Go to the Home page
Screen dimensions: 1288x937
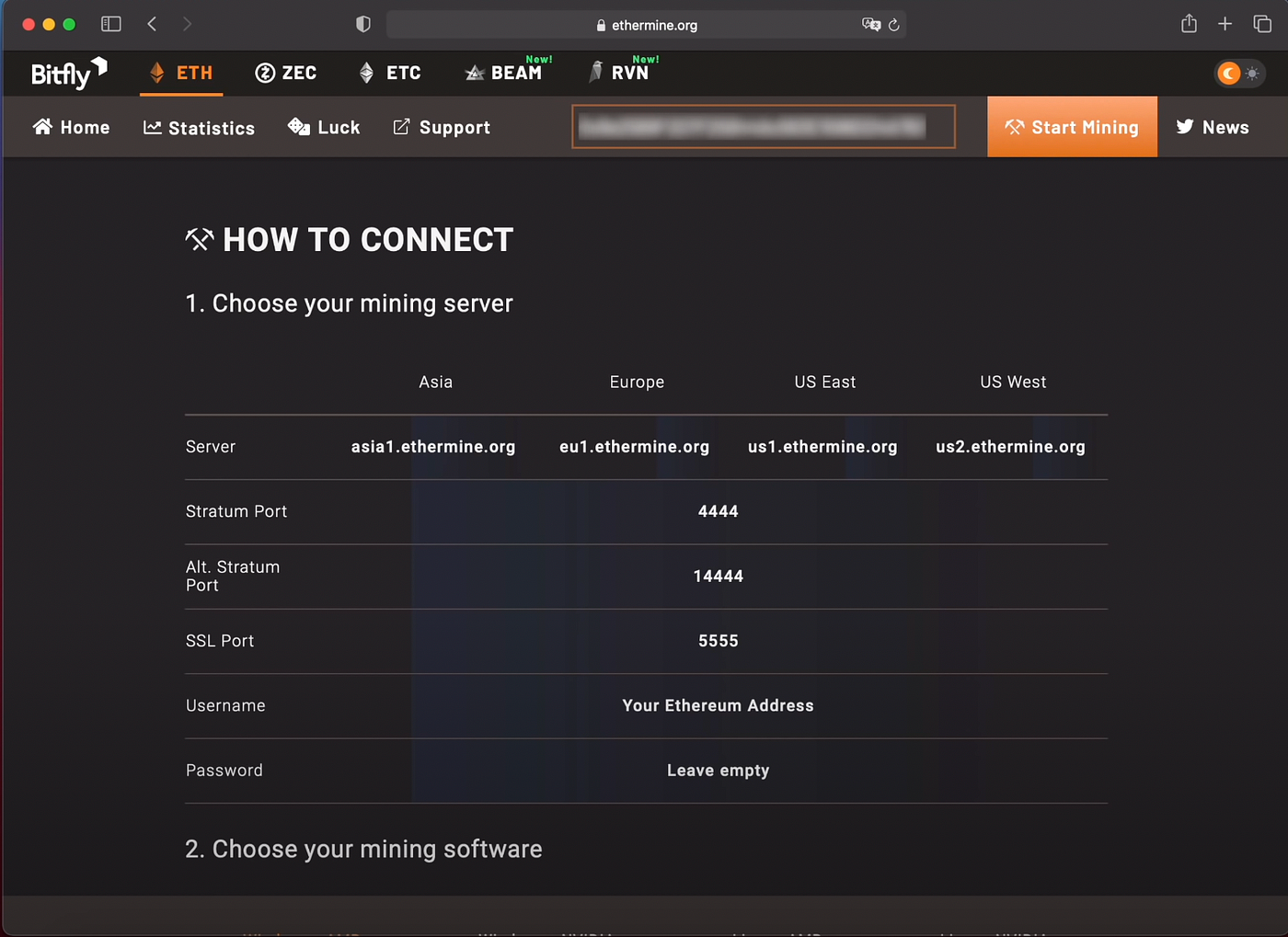pos(71,127)
